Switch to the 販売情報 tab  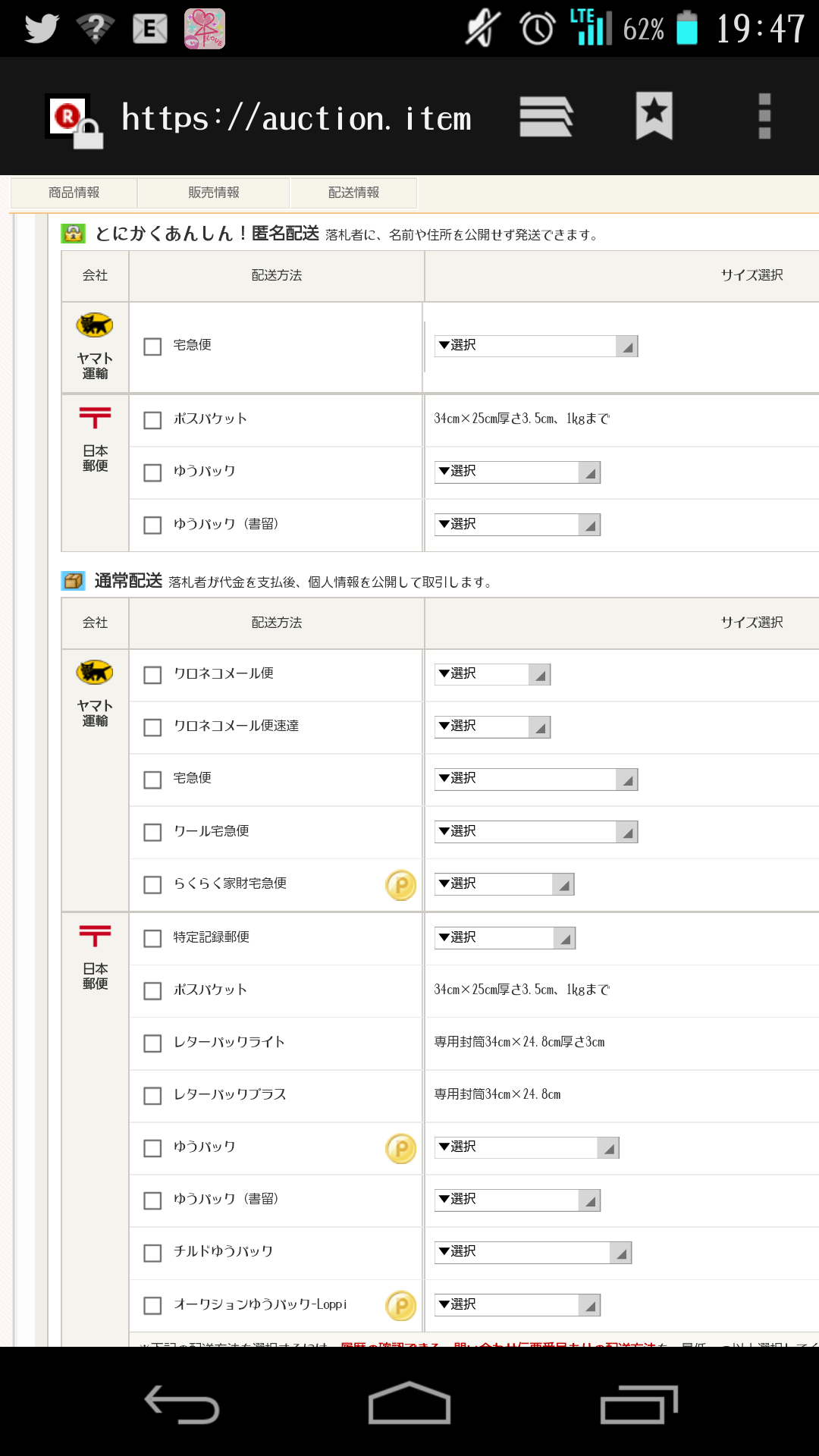click(x=214, y=193)
